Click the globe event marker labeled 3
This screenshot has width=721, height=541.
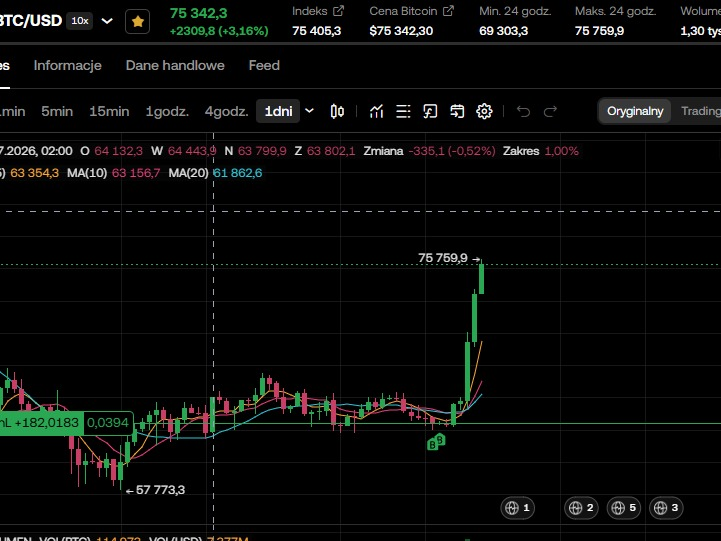tap(666, 508)
